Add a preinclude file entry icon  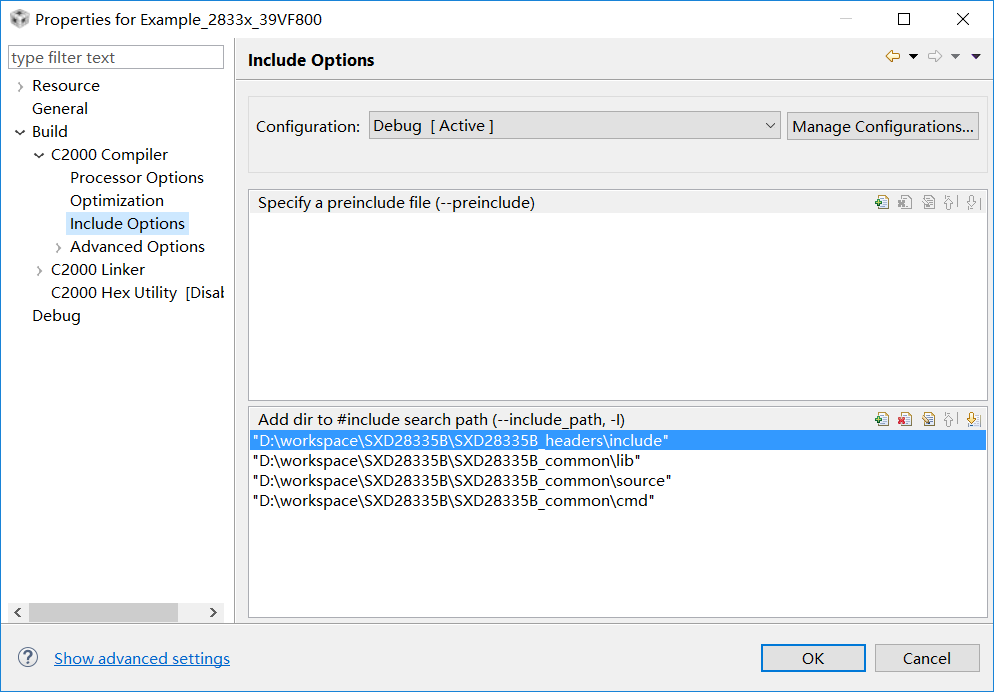pyautogui.click(x=881, y=203)
